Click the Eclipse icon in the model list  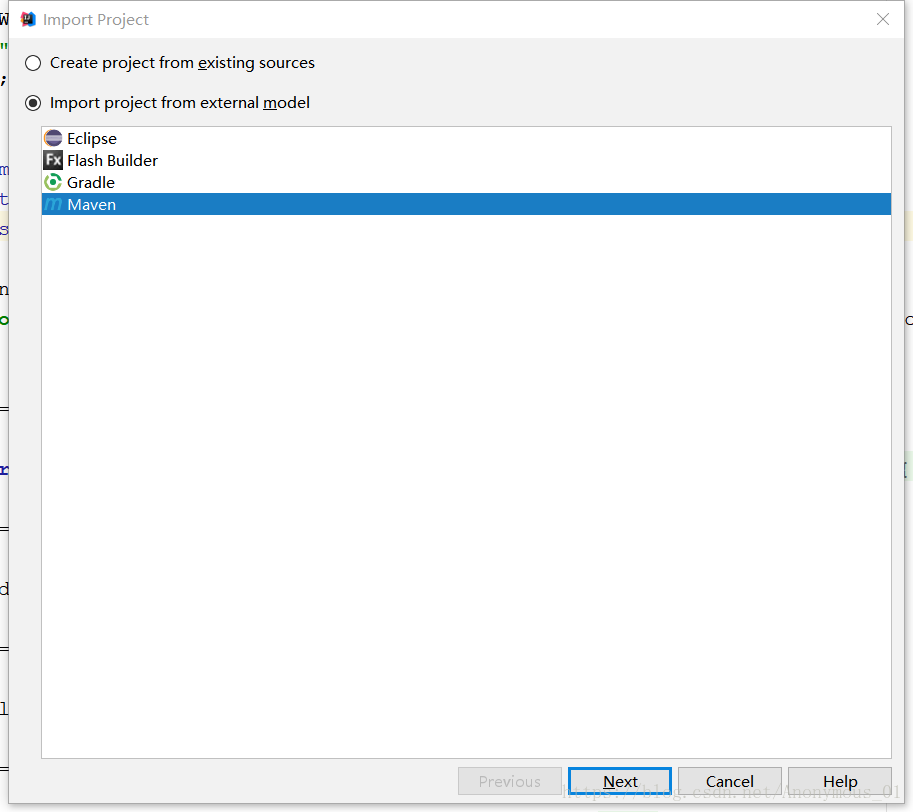point(53,139)
